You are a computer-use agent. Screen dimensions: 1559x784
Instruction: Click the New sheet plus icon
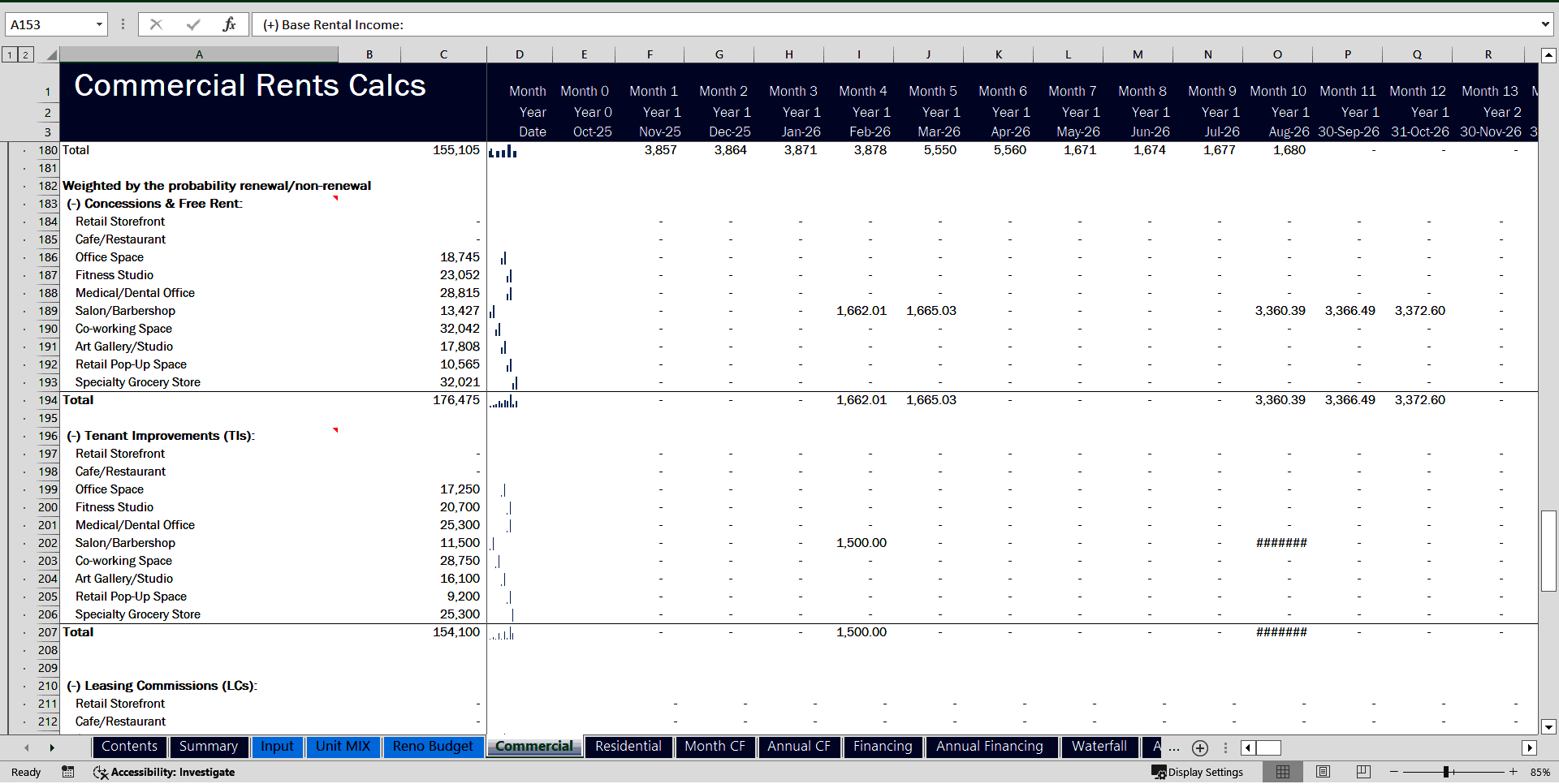[x=1200, y=748]
